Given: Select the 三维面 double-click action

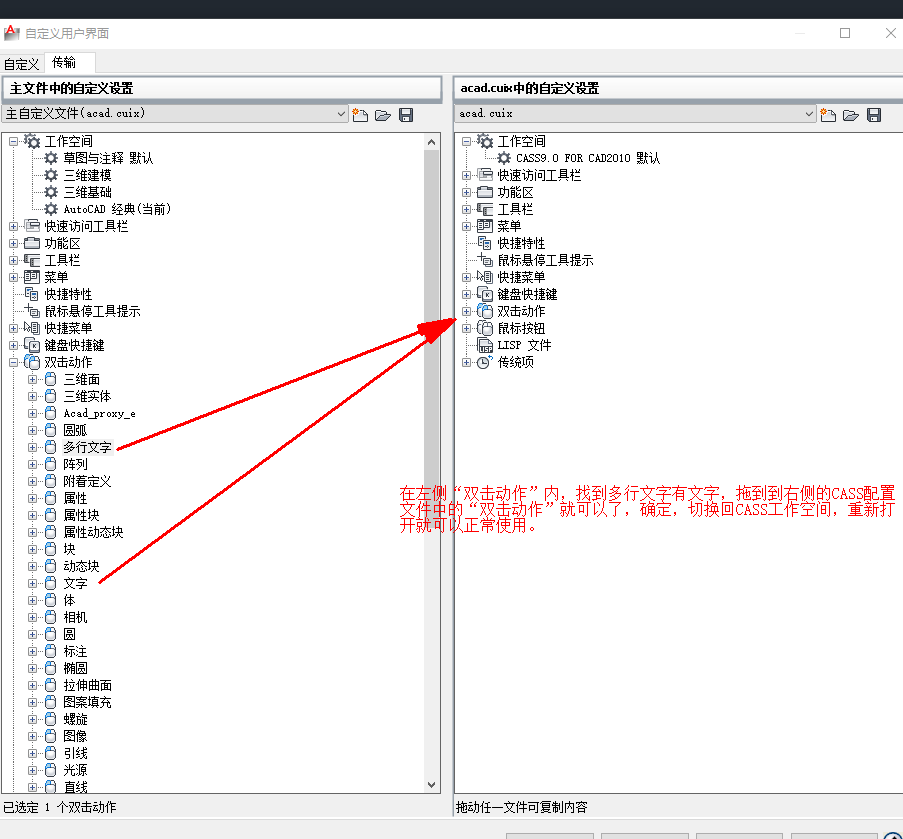Looking at the screenshot, I should tap(82, 379).
